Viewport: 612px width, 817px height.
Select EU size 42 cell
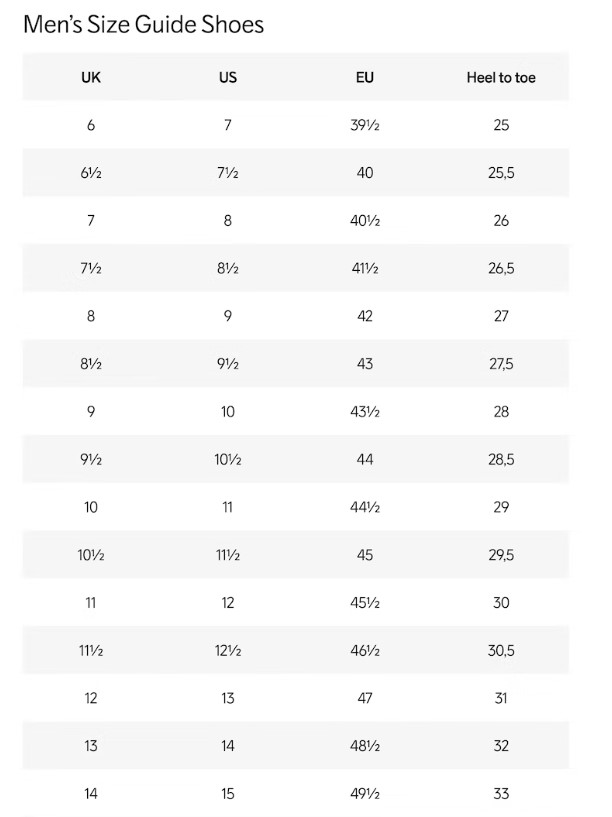(x=365, y=316)
